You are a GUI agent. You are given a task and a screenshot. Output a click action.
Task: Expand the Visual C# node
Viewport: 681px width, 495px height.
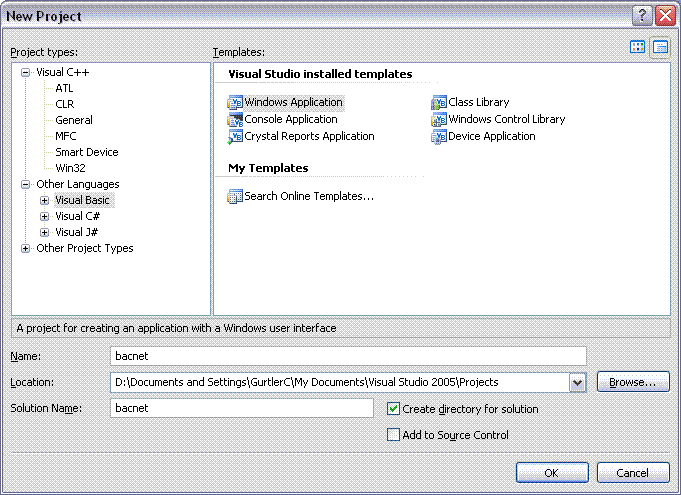[44, 216]
